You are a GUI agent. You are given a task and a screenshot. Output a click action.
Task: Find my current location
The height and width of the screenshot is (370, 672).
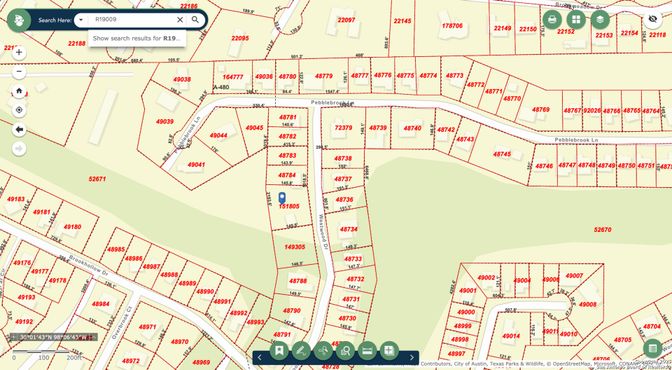pos(19,110)
